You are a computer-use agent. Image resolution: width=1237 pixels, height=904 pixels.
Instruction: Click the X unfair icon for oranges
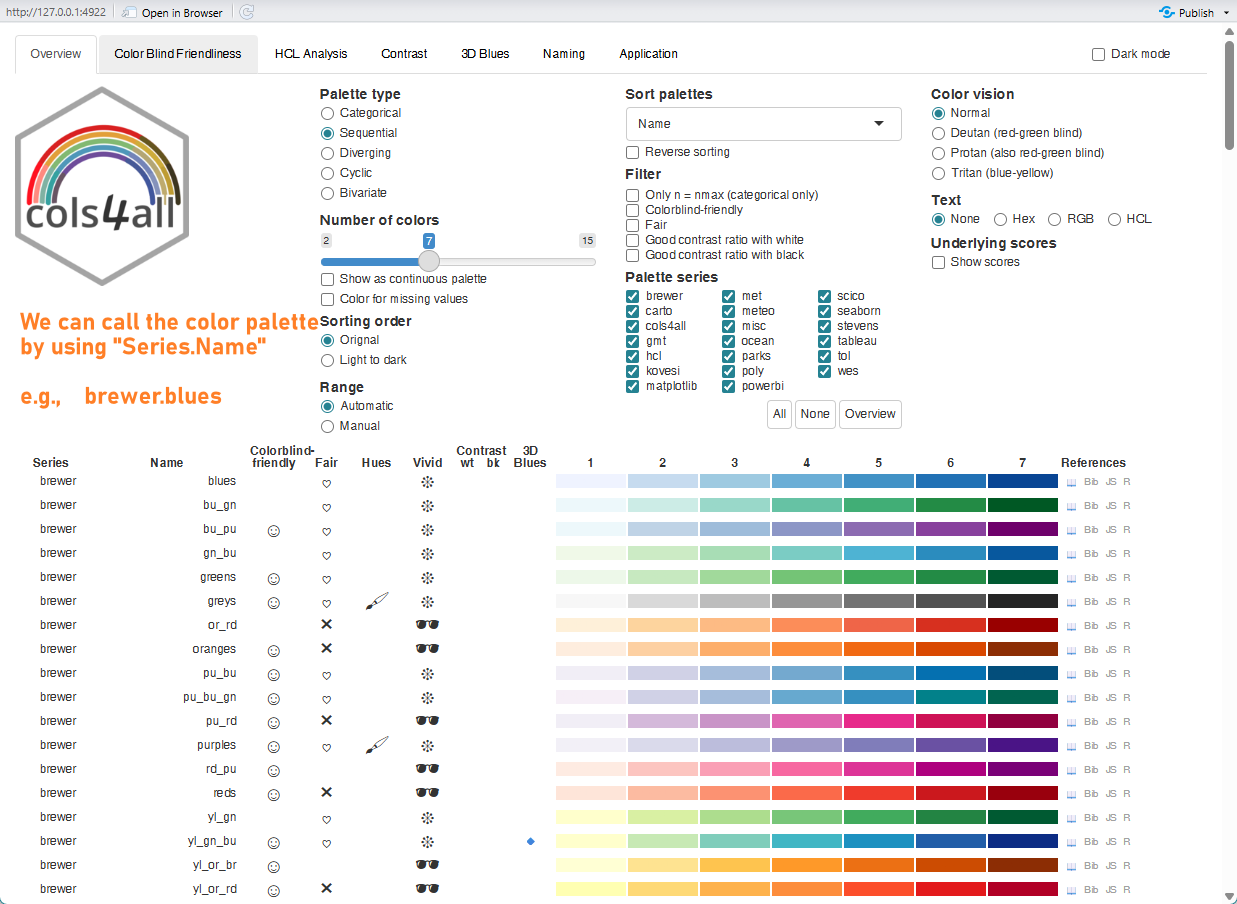326,649
